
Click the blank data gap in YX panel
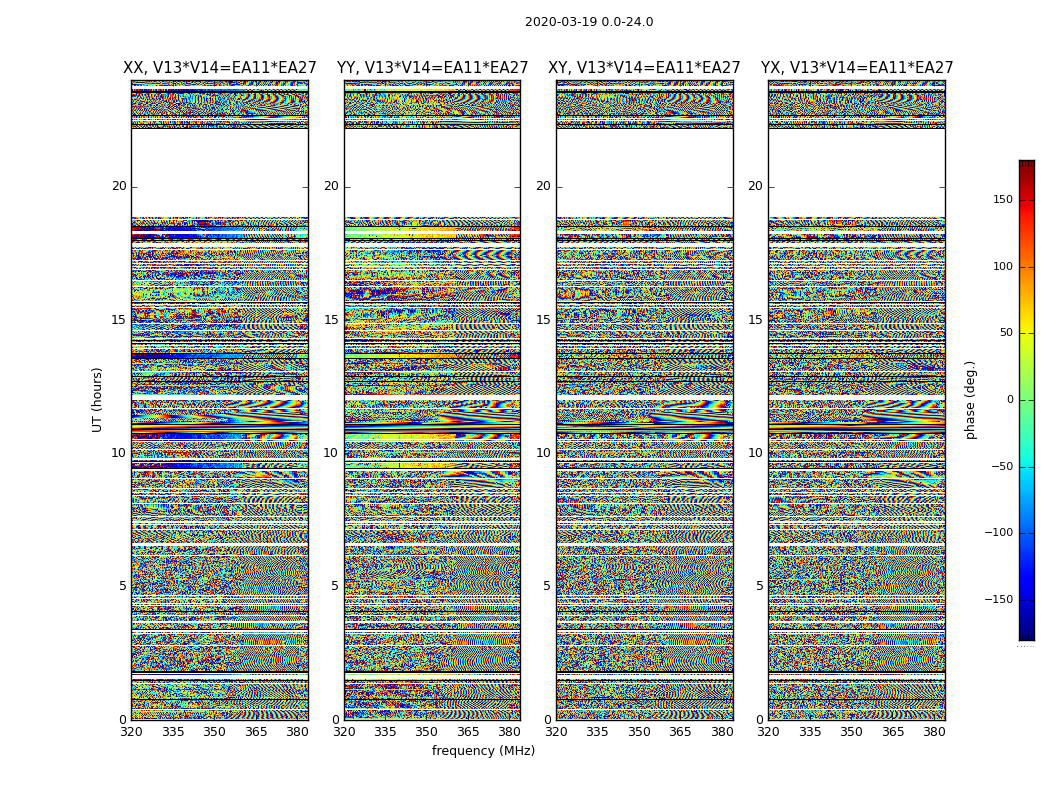click(857, 173)
